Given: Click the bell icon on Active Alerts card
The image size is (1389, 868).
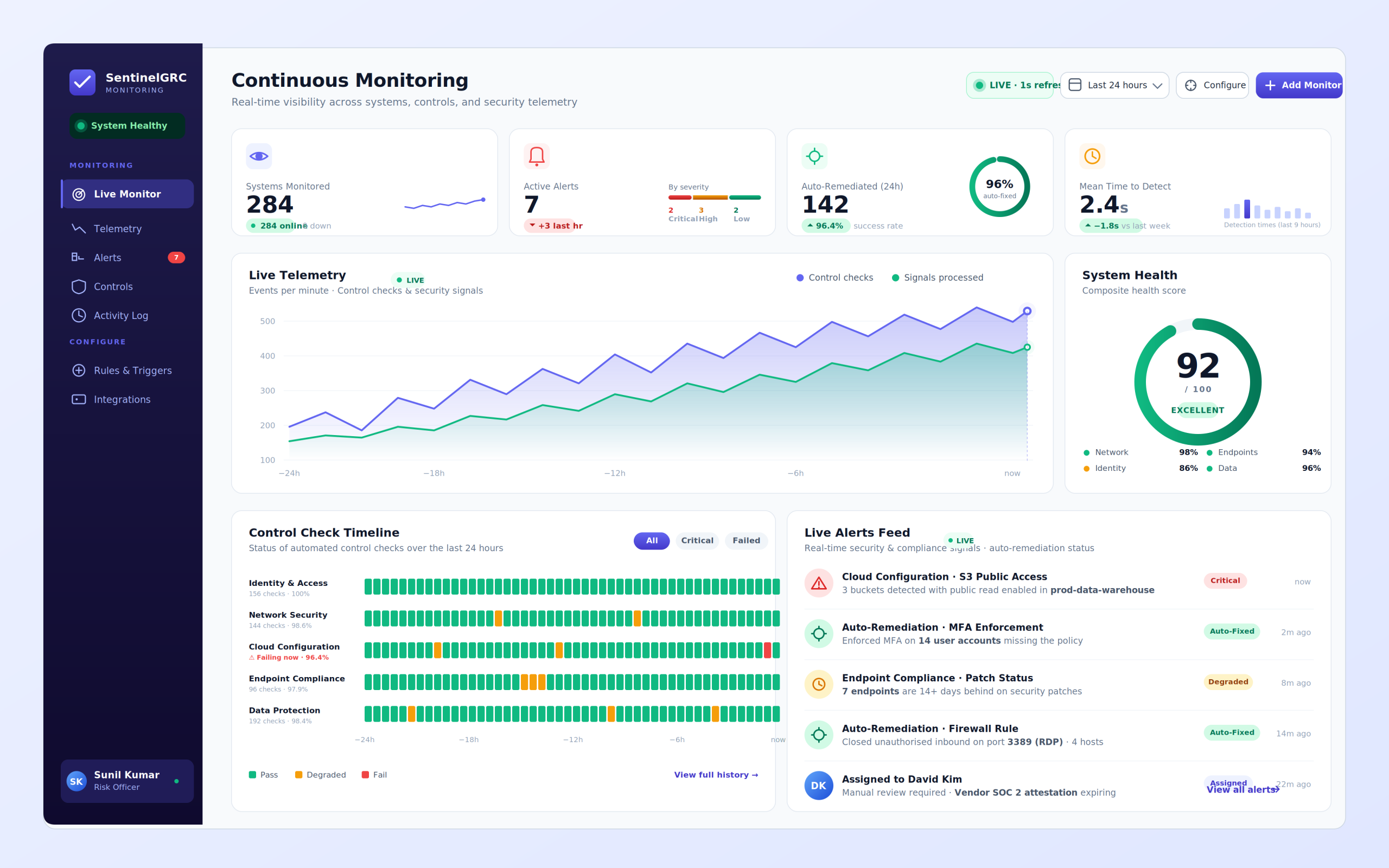Looking at the screenshot, I should coord(537,156).
